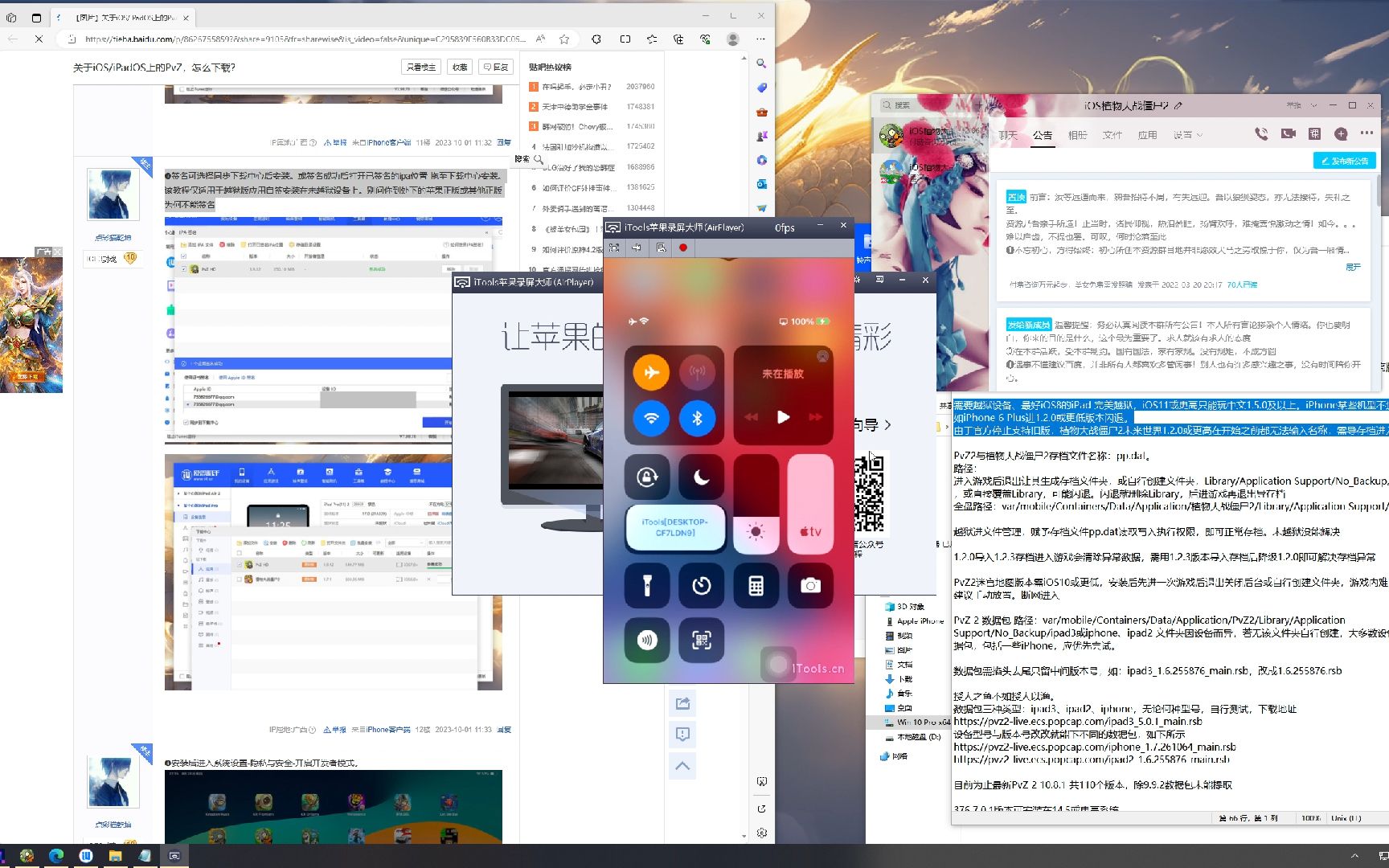Click the 回复 button on the Tieba page header
The height and width of the screenshot is (868, 1389).
pos(496,67)
